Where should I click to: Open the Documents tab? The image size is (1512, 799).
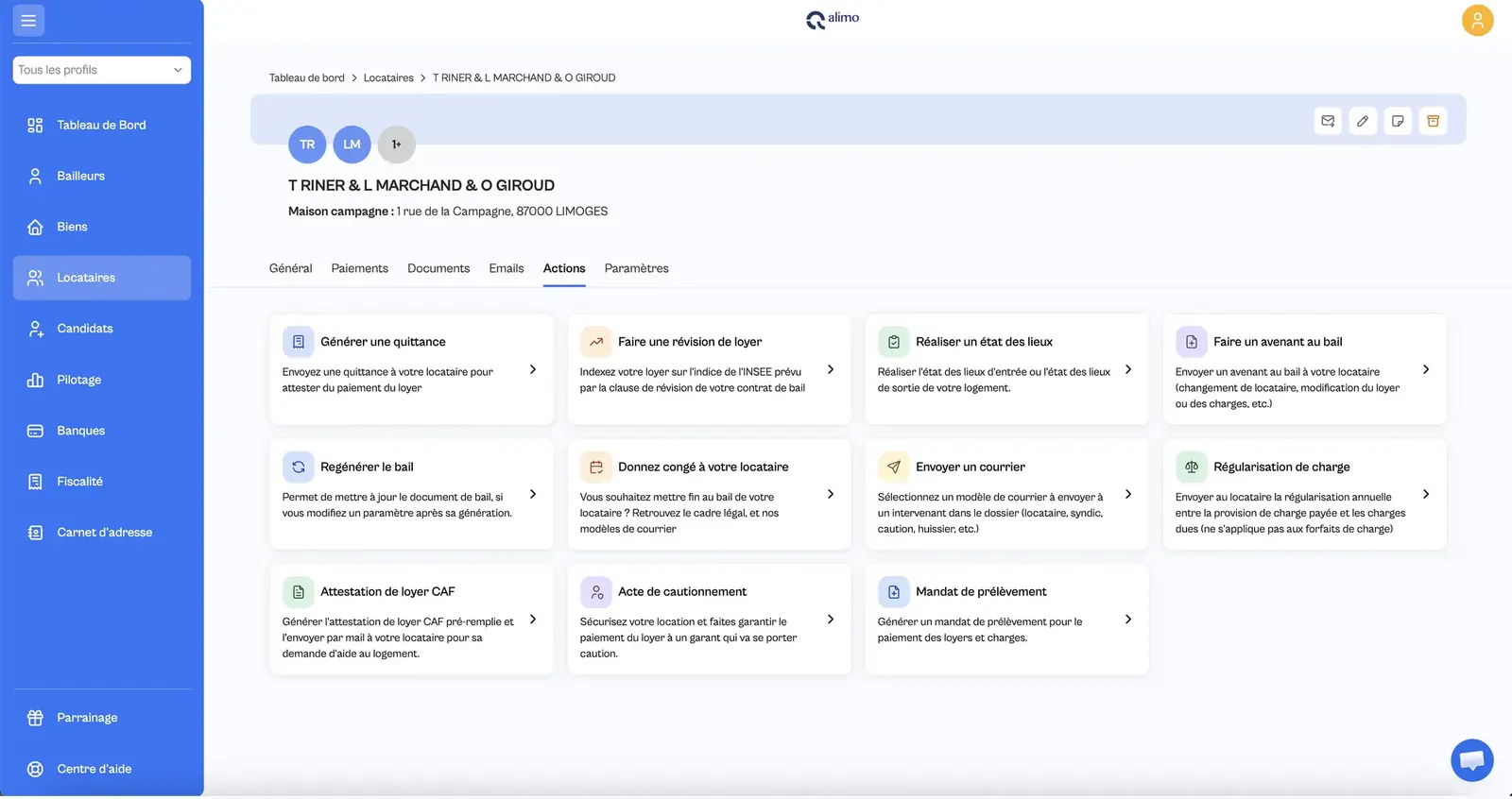pyautogui.click(x=438, y=268)
